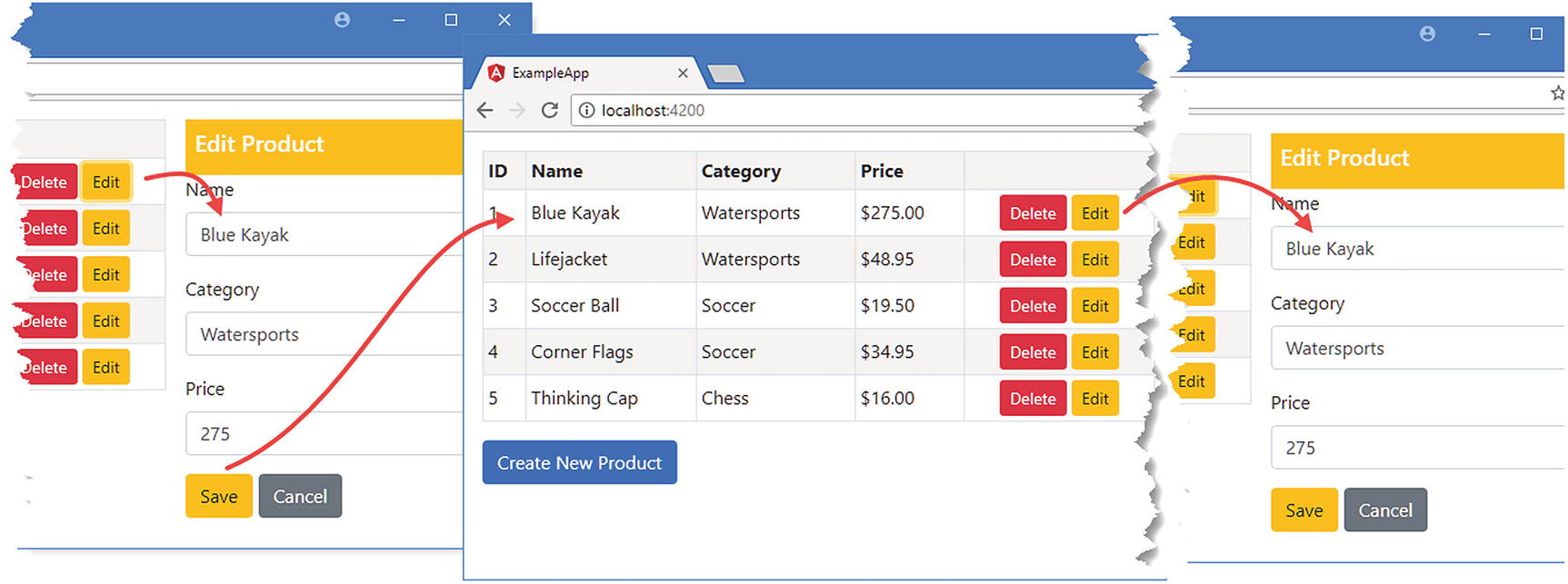Edit the Lifejacket product
The height and width of the screenshot is (584, 1568).
click(1094, 260)
